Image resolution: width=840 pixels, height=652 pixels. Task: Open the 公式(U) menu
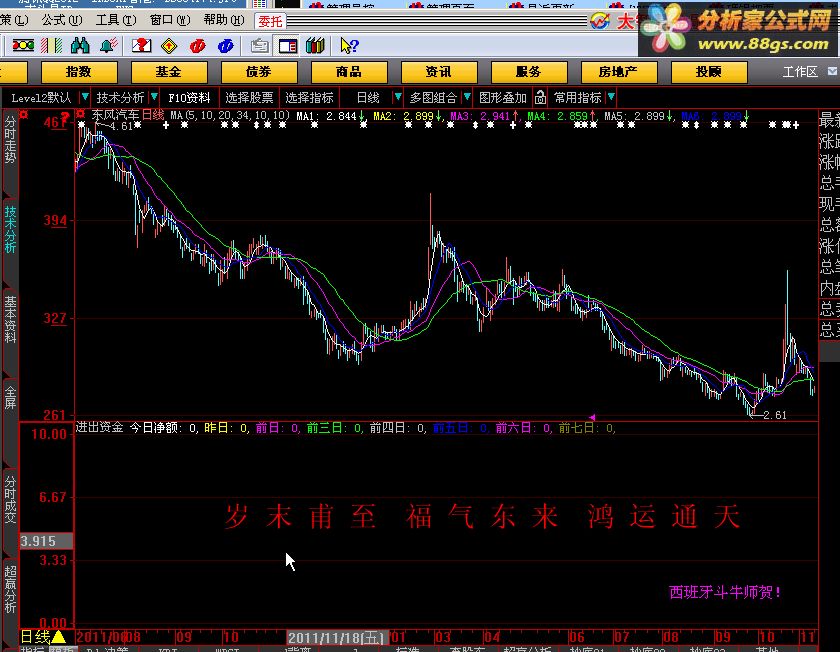pyautogui.click(x=62, y=20)
